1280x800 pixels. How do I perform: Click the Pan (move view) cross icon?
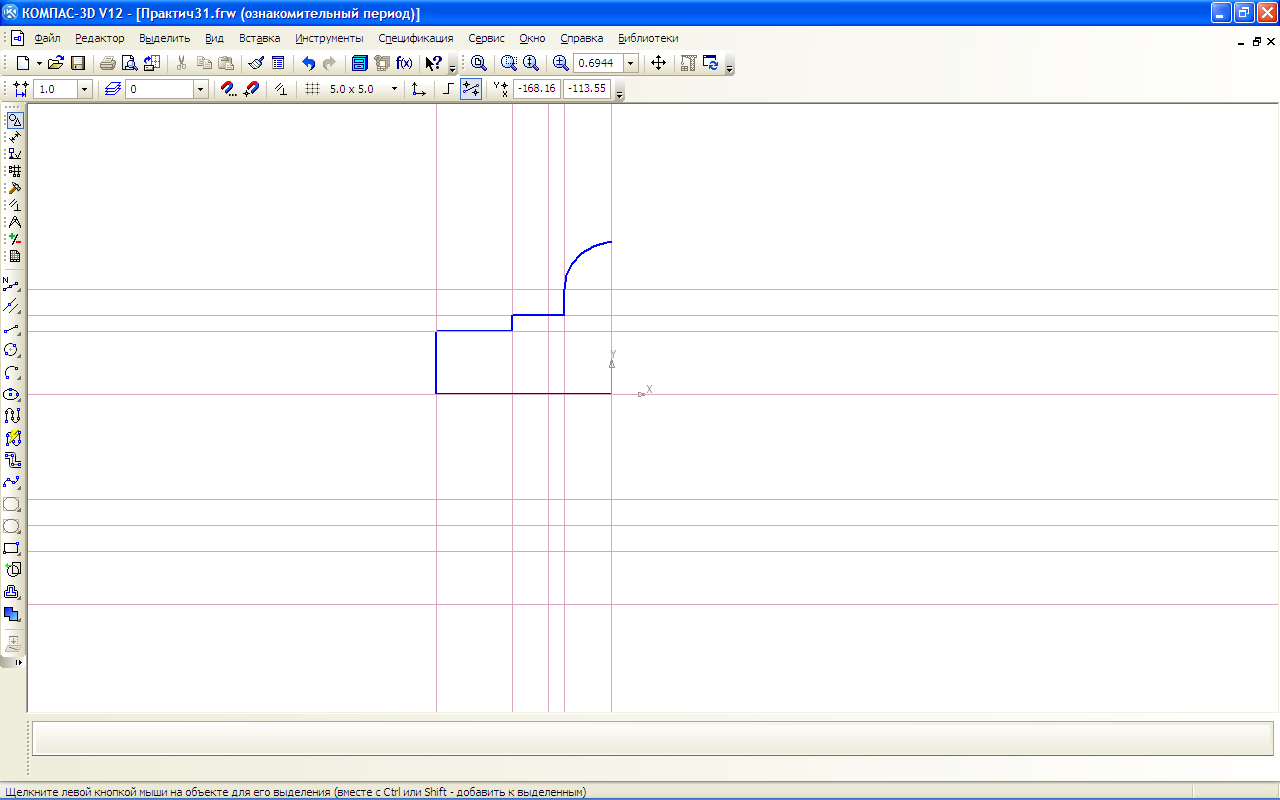tap(658, 63)
